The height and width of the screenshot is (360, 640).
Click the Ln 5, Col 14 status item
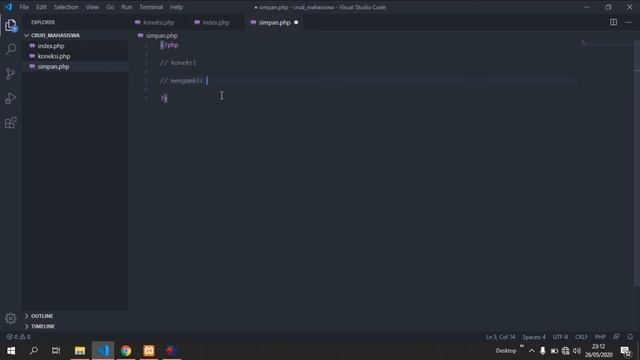click(500, 337)
